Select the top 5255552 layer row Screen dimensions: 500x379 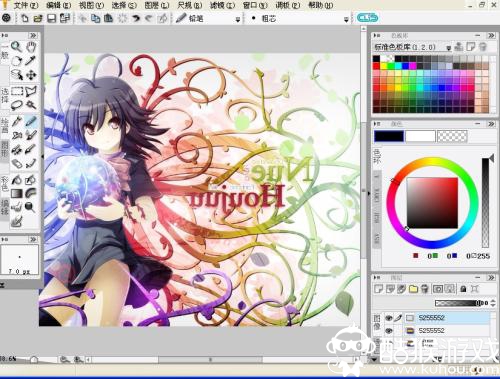438,318
